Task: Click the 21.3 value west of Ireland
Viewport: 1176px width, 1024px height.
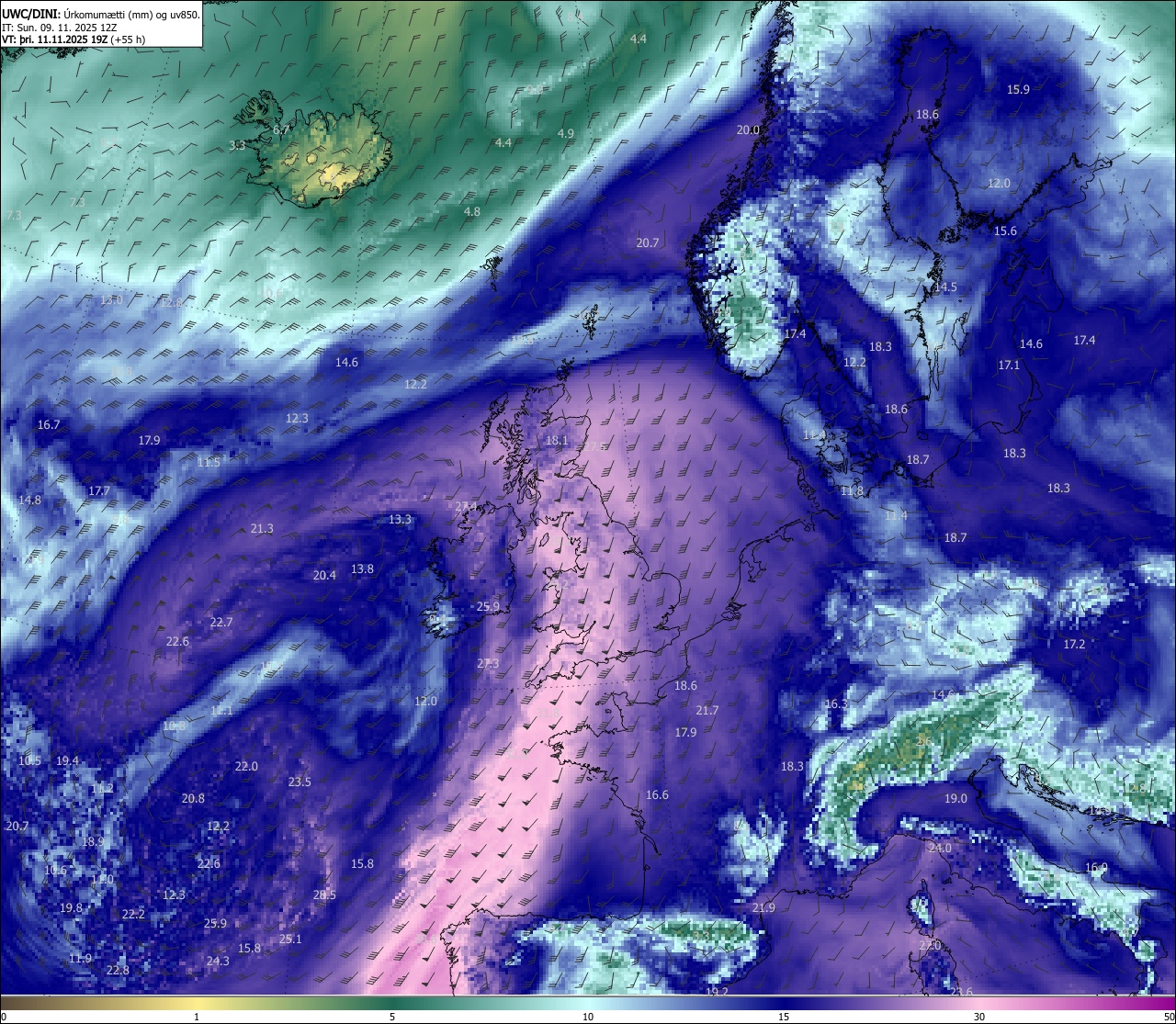Action: [x=261, y=528]
